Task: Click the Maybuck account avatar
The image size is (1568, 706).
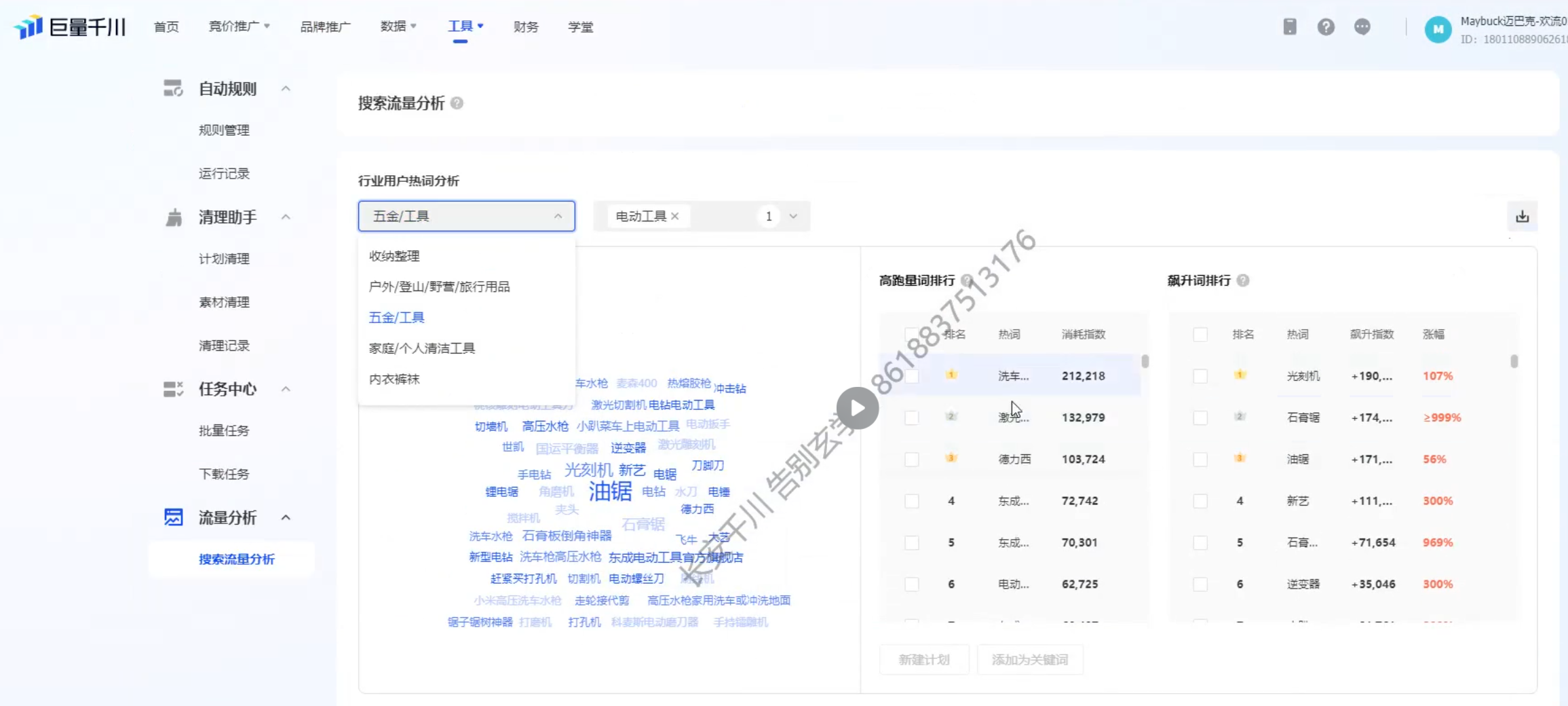Action: pyautogui.click(x=1438, y=29)
